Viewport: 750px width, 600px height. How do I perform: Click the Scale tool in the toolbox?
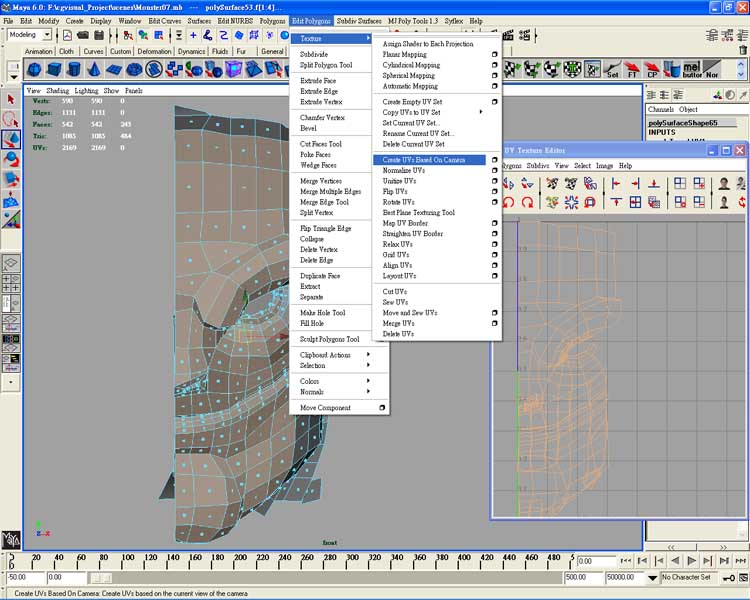pyautogui.click(x=11, y=179)
